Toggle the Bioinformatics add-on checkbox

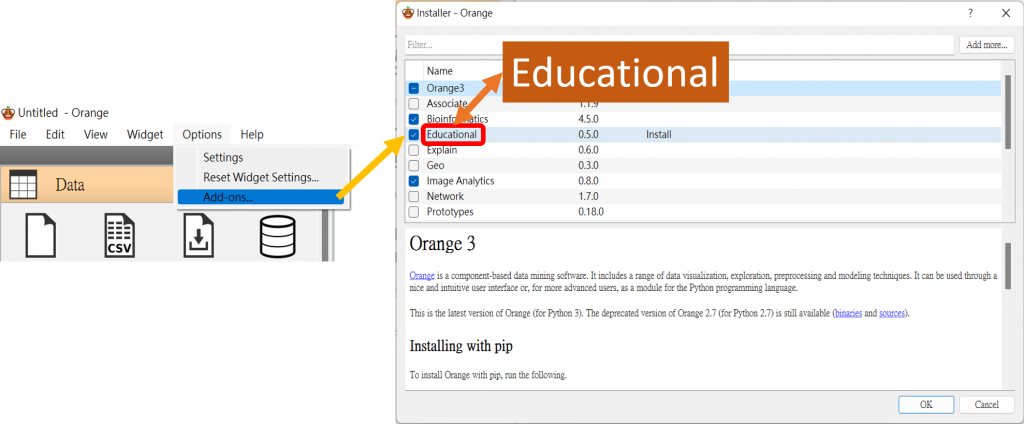413,119
